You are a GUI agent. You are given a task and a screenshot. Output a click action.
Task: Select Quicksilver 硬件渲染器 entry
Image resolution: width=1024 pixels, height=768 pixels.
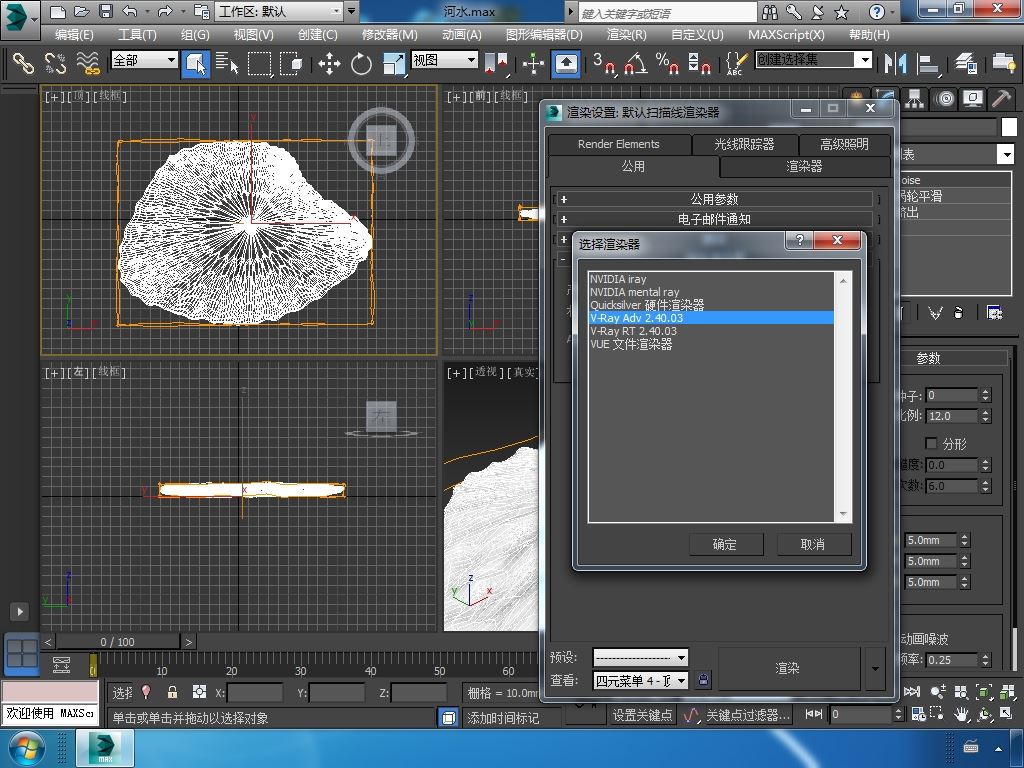711,305
